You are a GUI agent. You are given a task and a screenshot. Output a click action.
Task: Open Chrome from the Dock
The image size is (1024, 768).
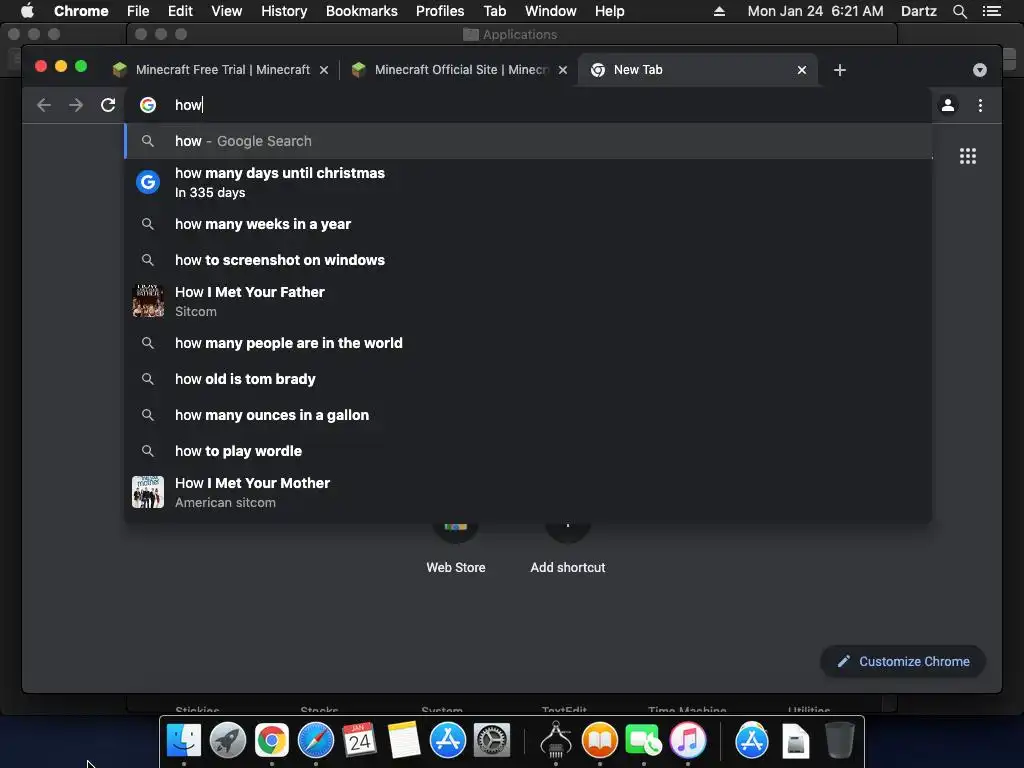click(272, 741)
